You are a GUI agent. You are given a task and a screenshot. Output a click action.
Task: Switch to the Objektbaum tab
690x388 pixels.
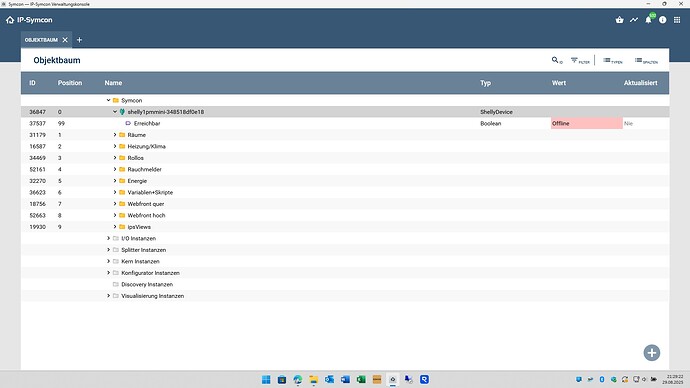[41, 40]
